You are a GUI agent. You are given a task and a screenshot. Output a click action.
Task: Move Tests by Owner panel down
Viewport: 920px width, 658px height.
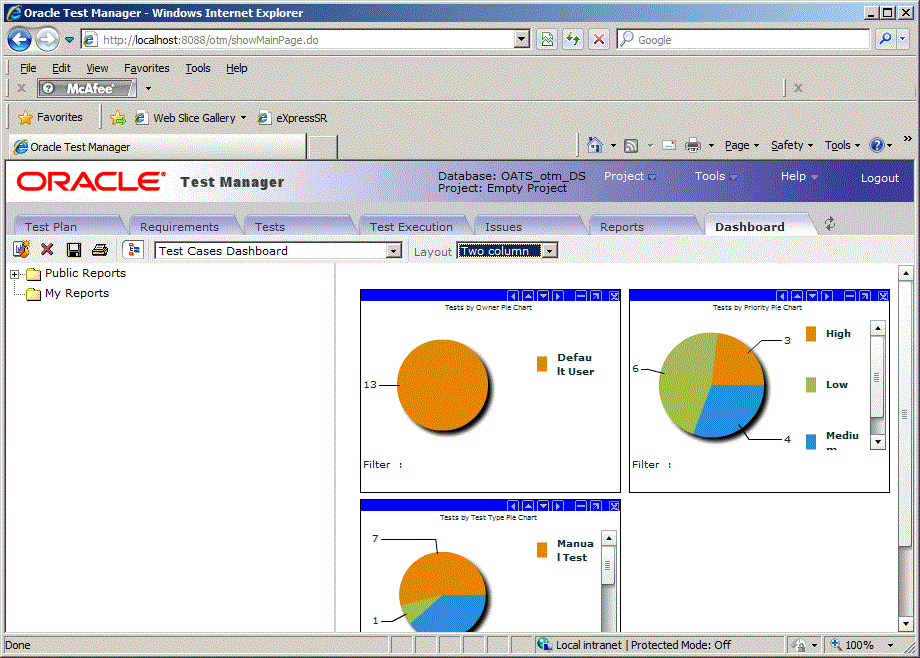click(x=543, y=296)
